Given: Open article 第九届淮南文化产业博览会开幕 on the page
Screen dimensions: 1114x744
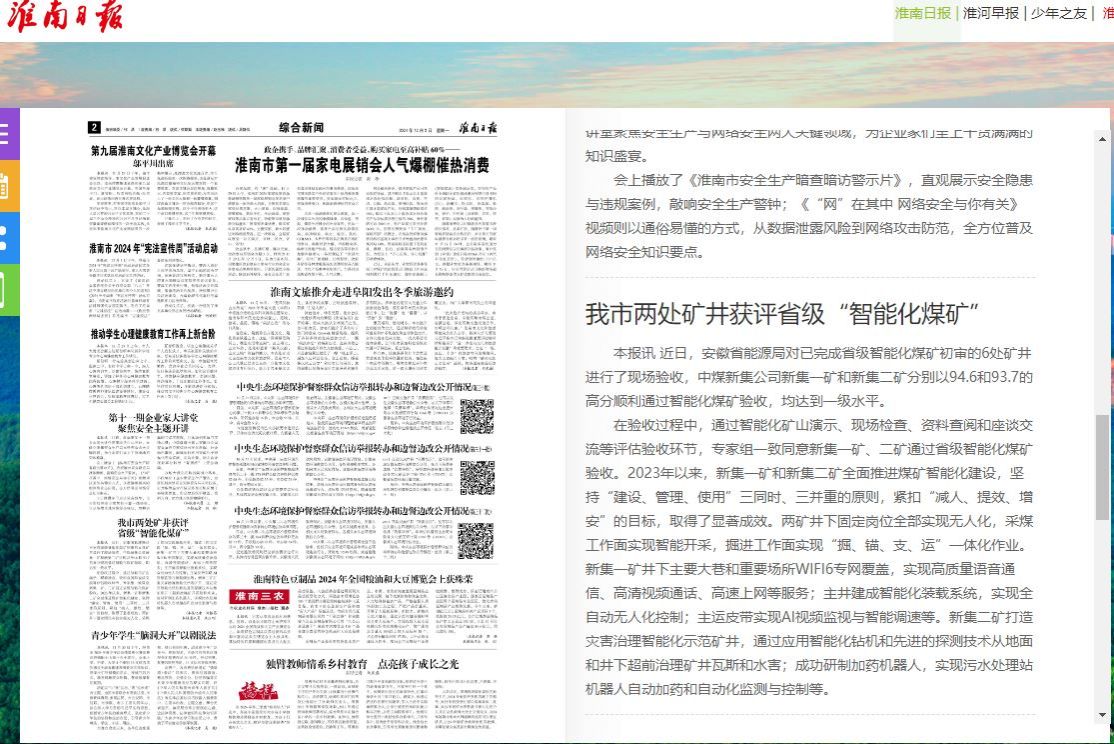Looking at the screenshot, I should [153, 151].
